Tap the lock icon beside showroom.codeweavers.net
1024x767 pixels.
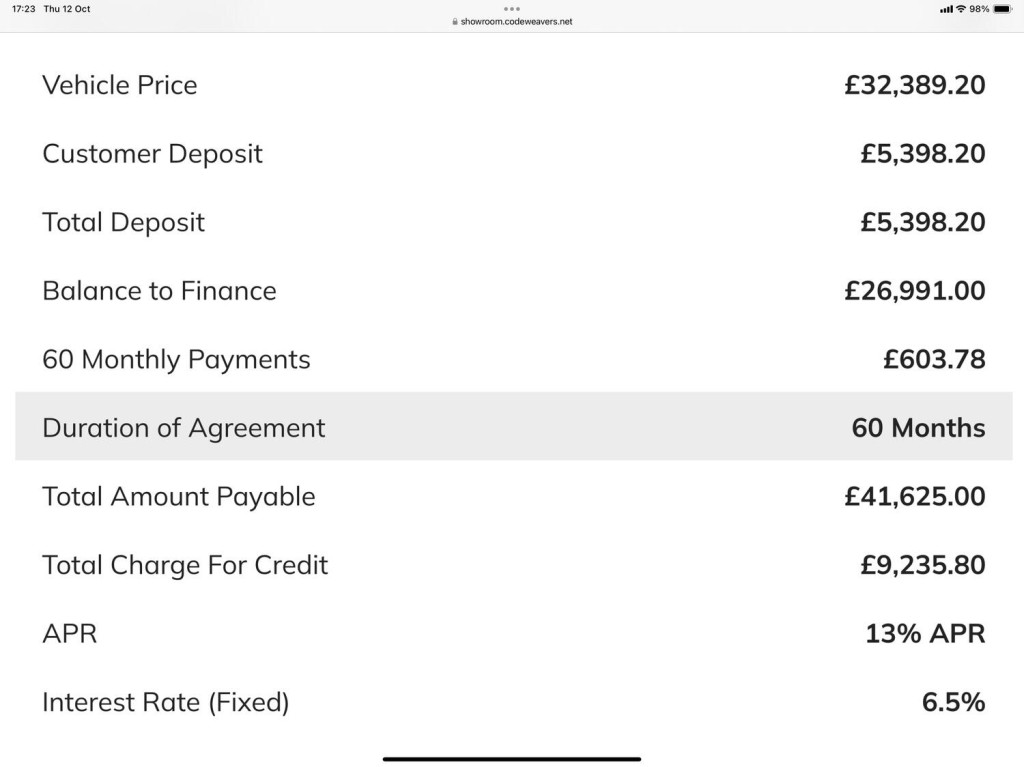coord(455,22)
